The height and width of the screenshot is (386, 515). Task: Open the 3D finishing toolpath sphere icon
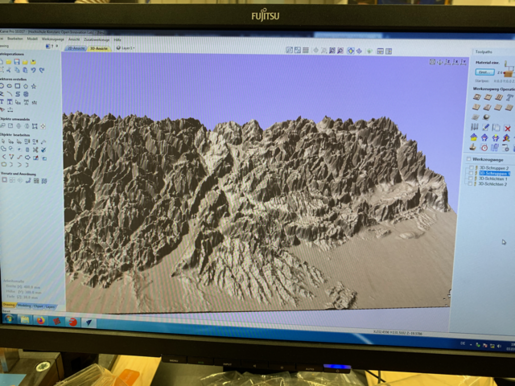(x=486, y=117)
